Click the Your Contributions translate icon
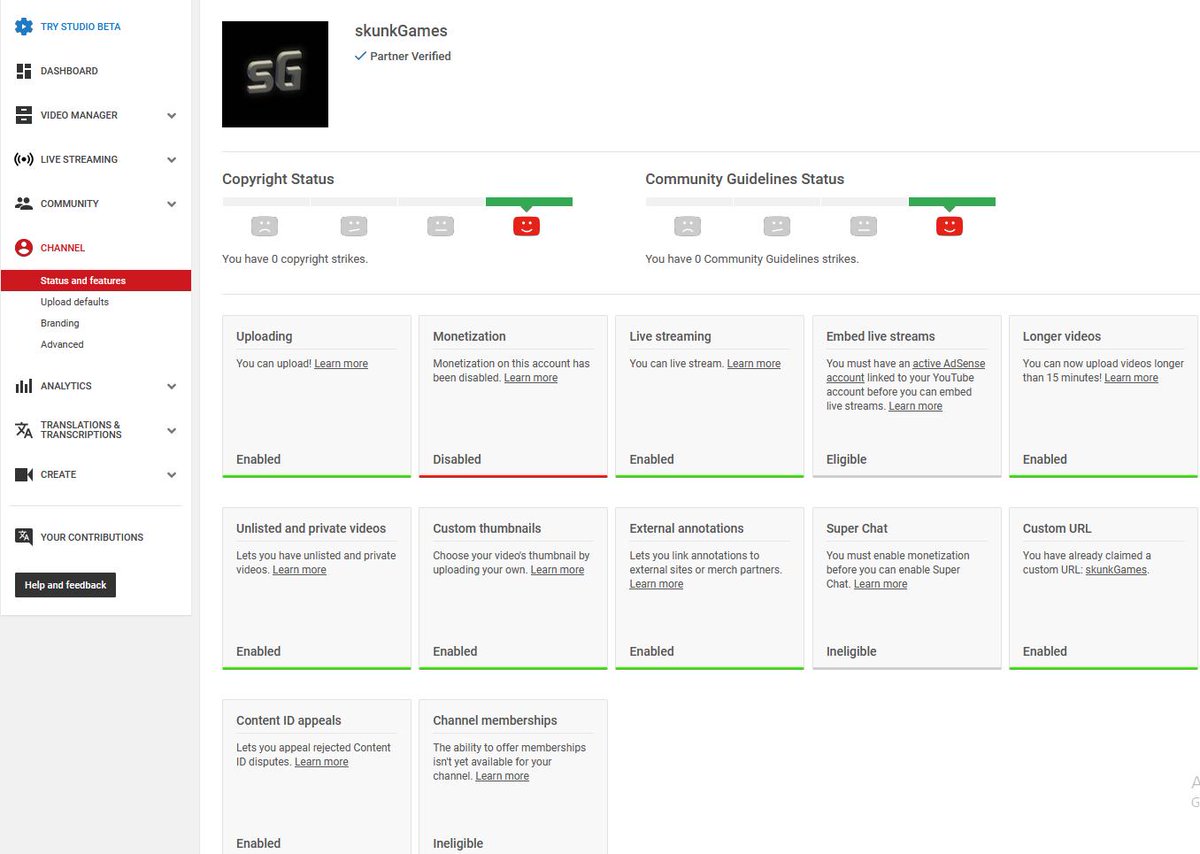 [x=24, y=537]
